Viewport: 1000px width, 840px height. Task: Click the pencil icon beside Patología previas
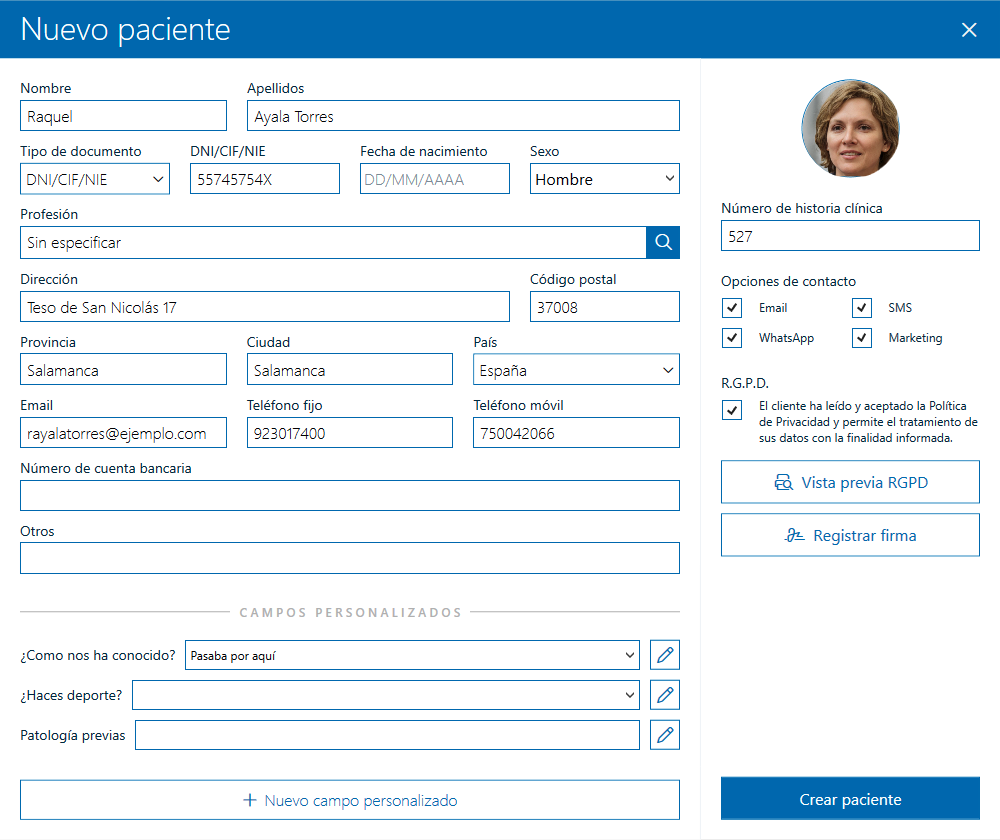click(664, 734)
